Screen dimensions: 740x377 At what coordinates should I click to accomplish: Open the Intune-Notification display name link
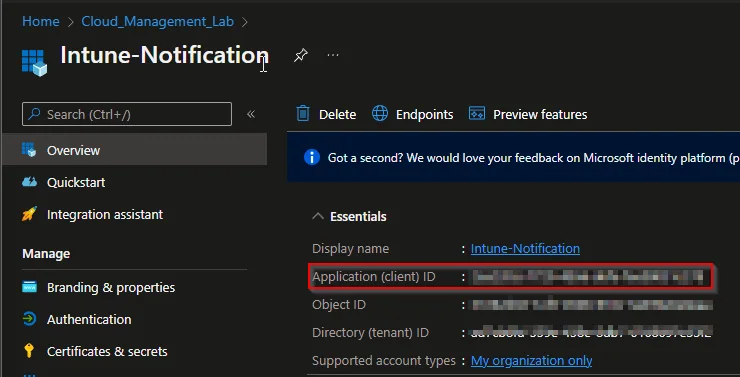525,249
